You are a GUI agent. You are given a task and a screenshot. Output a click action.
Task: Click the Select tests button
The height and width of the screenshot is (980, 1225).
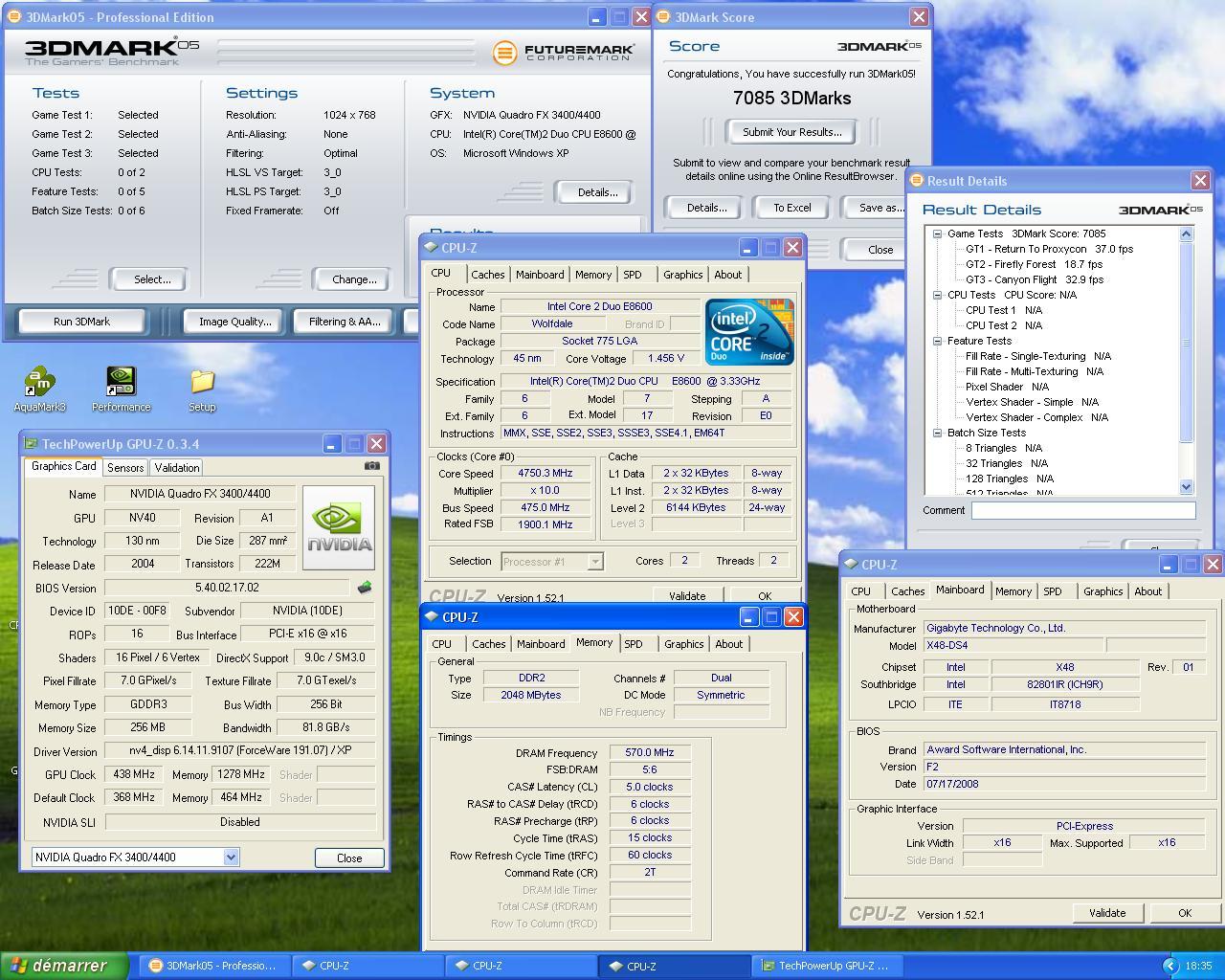(152, 279)
